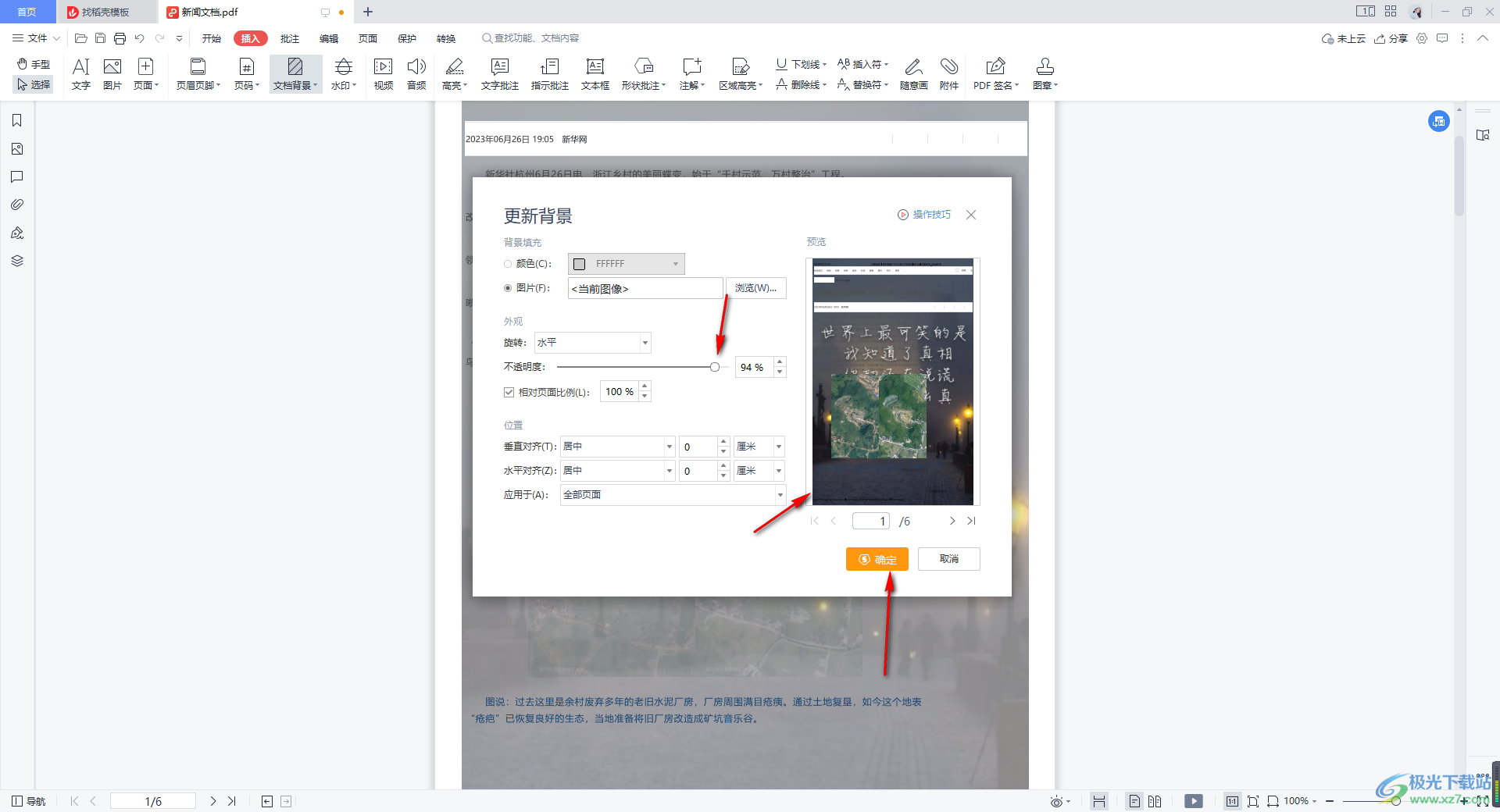The width and height of the screenshot is (1500, 812).
Task: Click the Attachment (附件) paperclip icon
Action: coord(949,74)
